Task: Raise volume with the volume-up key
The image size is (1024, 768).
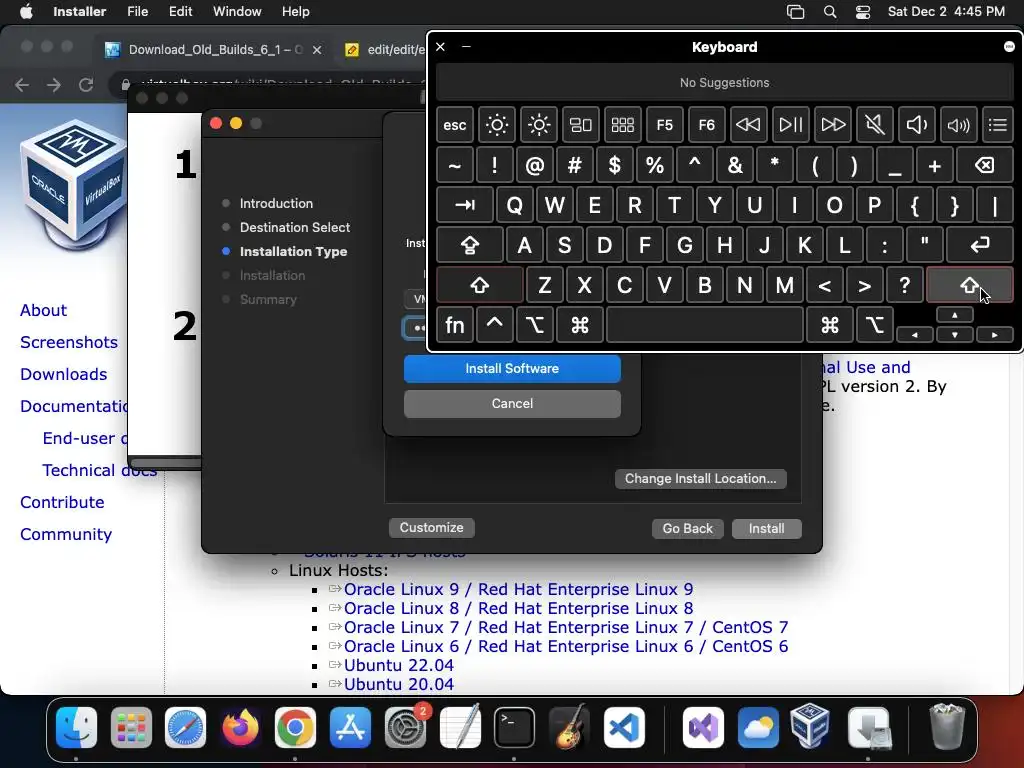Action: [959, 125]
